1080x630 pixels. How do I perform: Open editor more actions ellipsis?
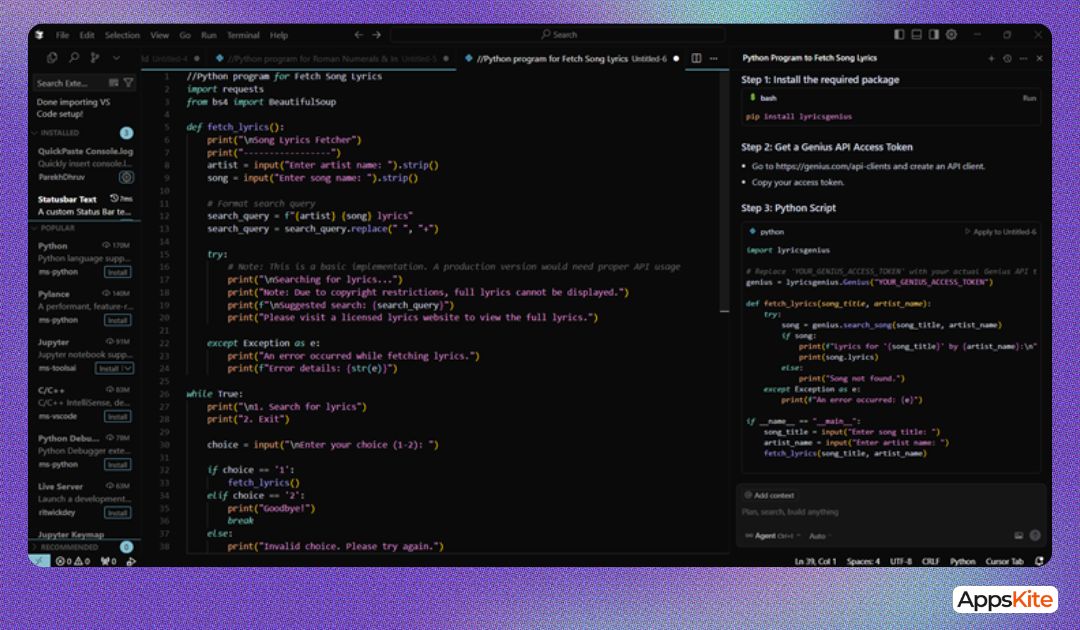coord(714,59)
